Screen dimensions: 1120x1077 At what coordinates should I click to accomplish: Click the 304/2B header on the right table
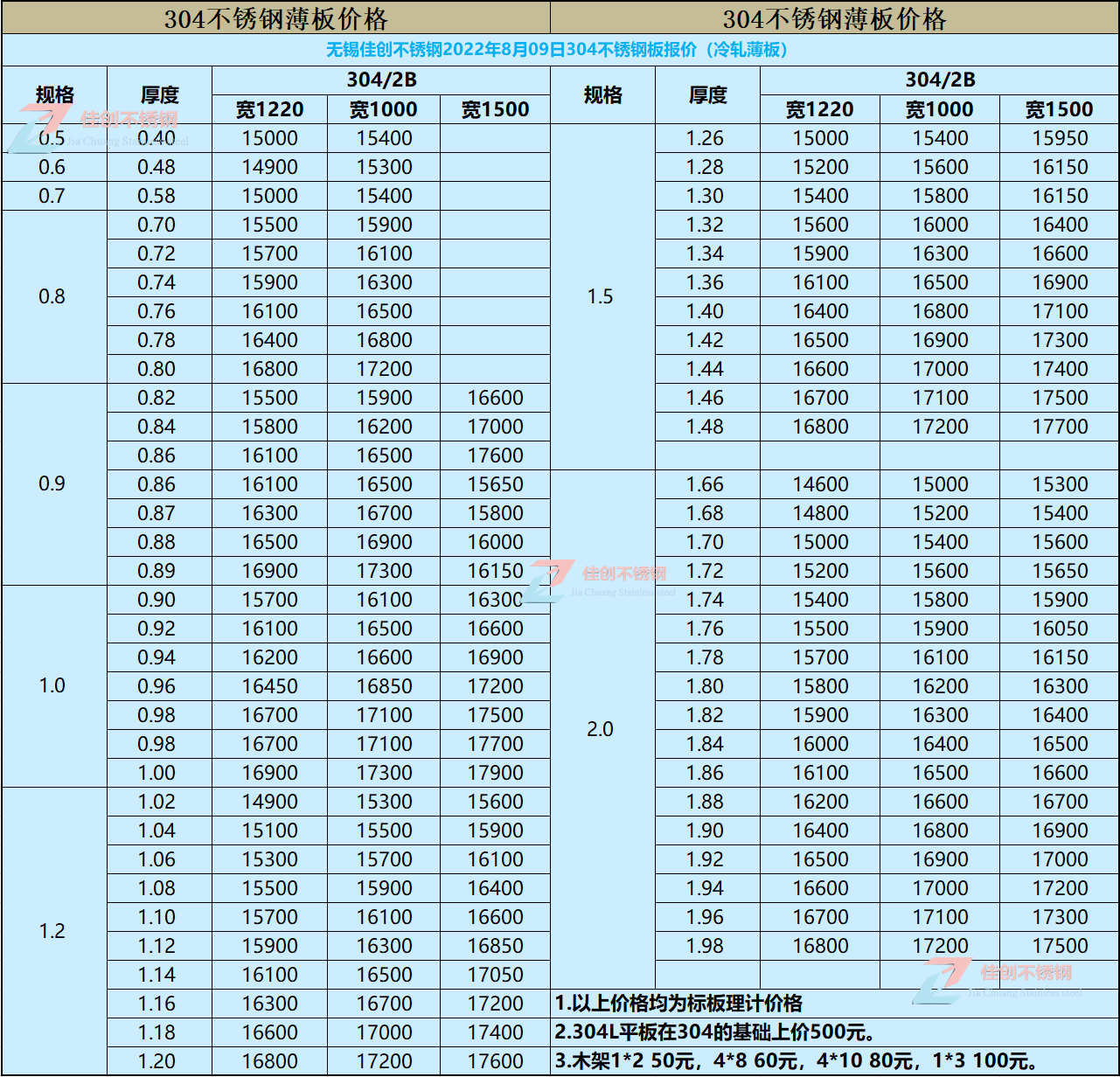940,79
